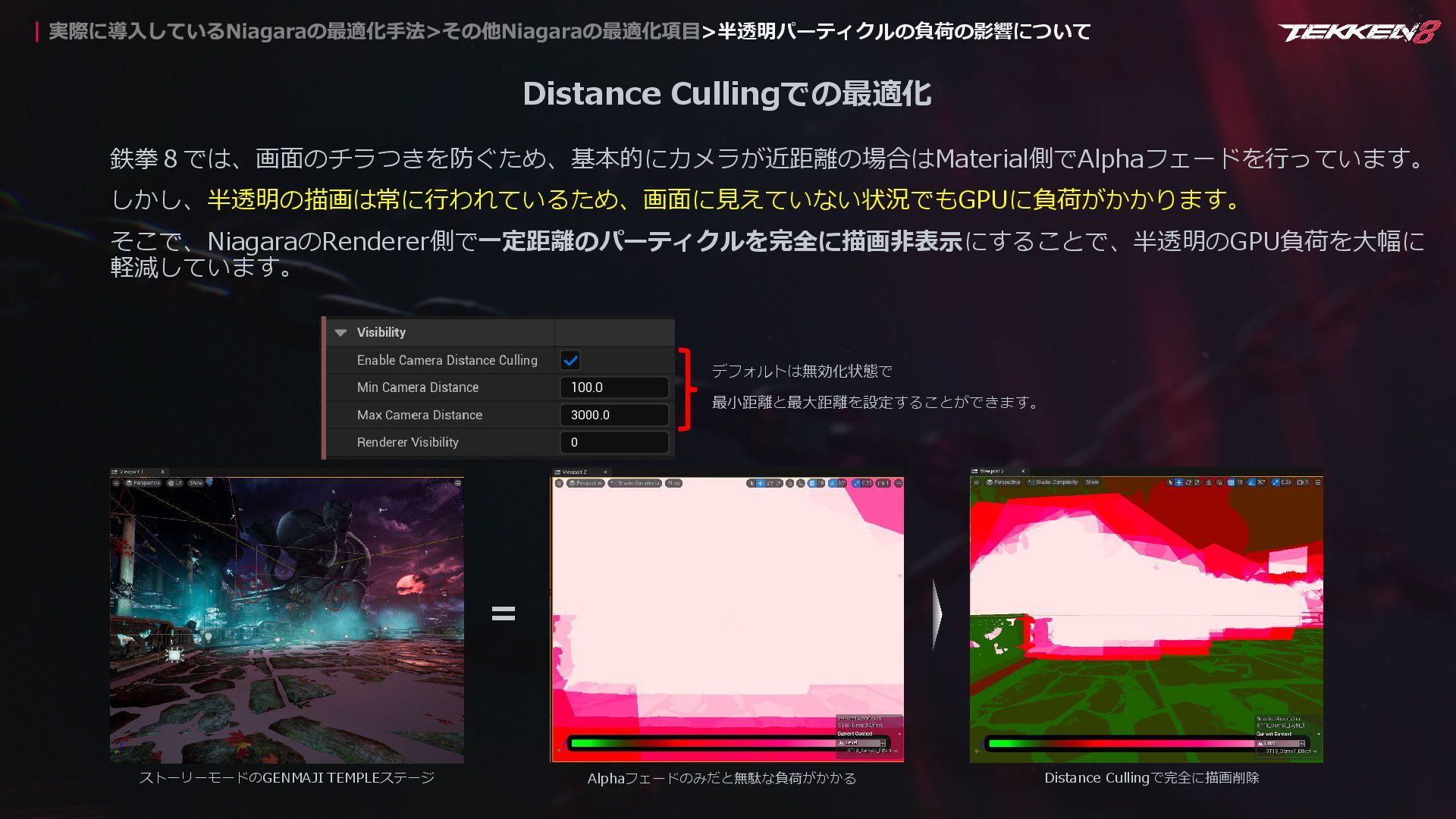Click select mode cursor icon in middle viewport
Viewport: 1456px width, 819px height.
coord(752,483)
